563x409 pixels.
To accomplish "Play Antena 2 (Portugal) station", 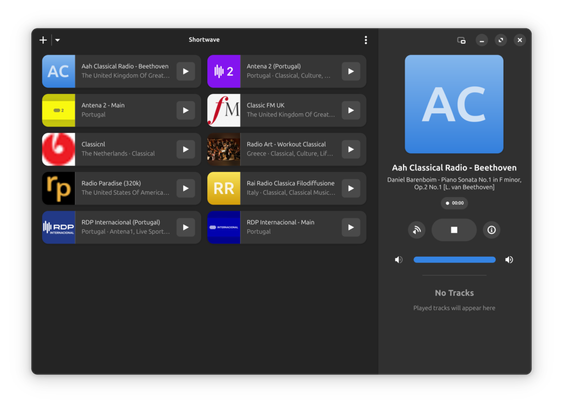I will (x=351, y=71).
